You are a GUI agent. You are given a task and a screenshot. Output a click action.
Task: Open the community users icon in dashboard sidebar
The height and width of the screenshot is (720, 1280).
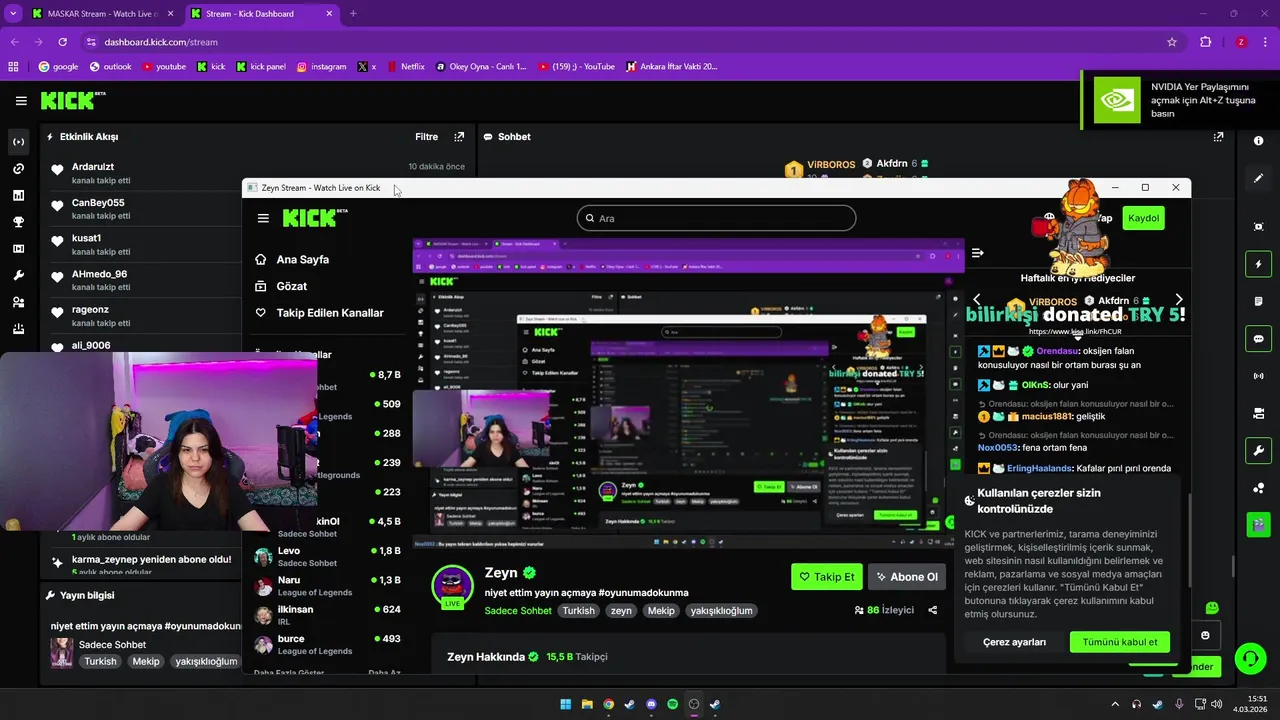point(18,302)
